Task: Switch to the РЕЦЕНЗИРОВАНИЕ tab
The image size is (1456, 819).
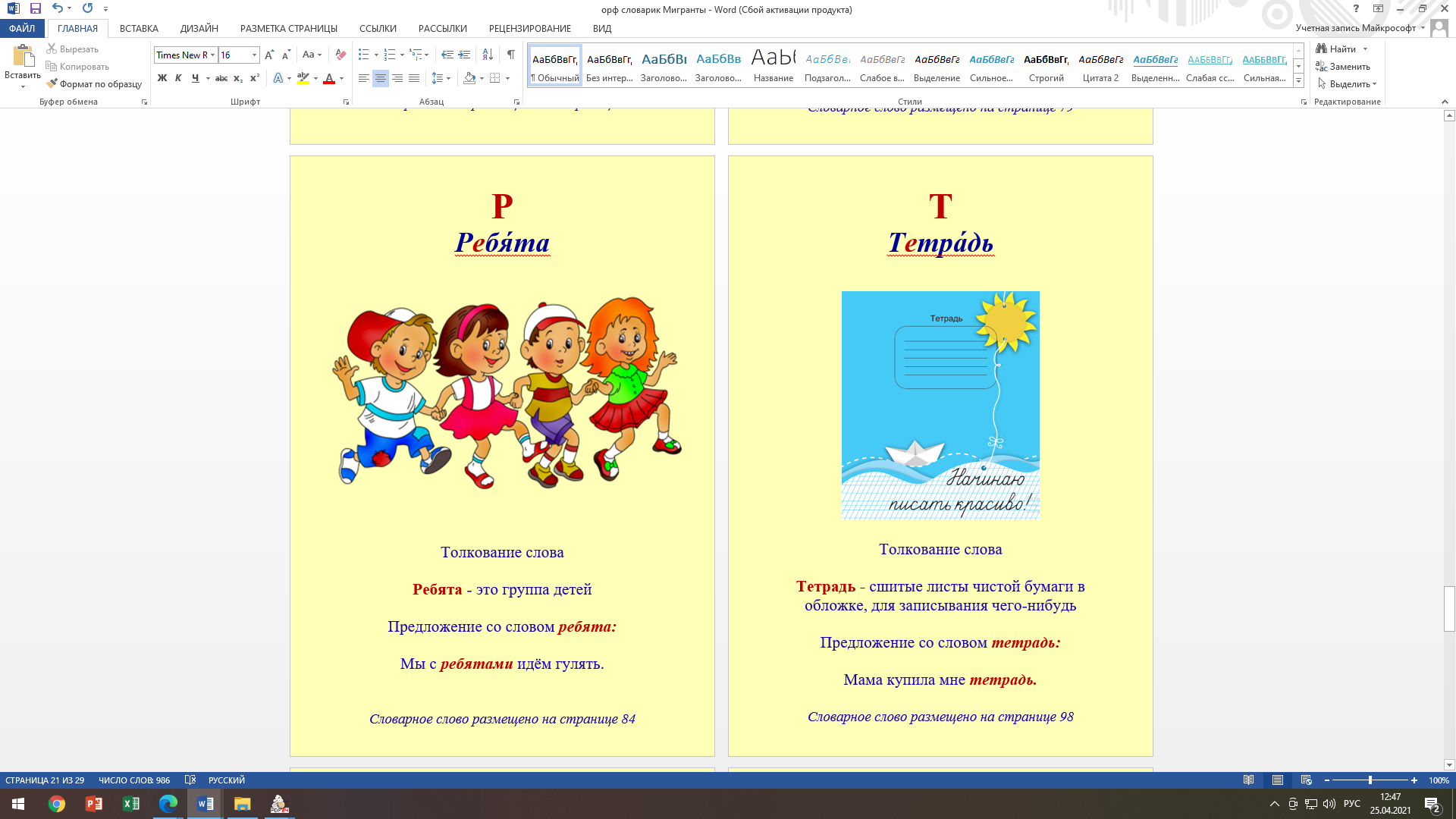Action: (x=529, y=29)
